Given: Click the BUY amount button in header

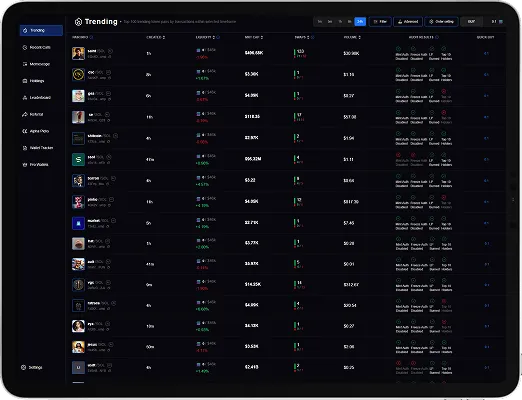Looking at the screenshot, I should coord(471,22).
